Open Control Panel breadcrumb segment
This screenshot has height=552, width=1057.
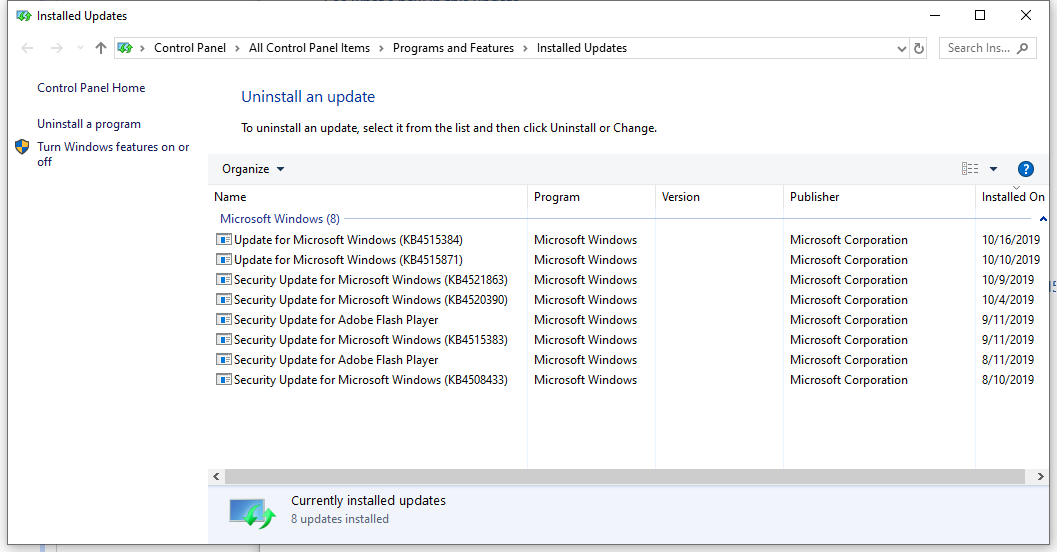click(x=189, y=48)
